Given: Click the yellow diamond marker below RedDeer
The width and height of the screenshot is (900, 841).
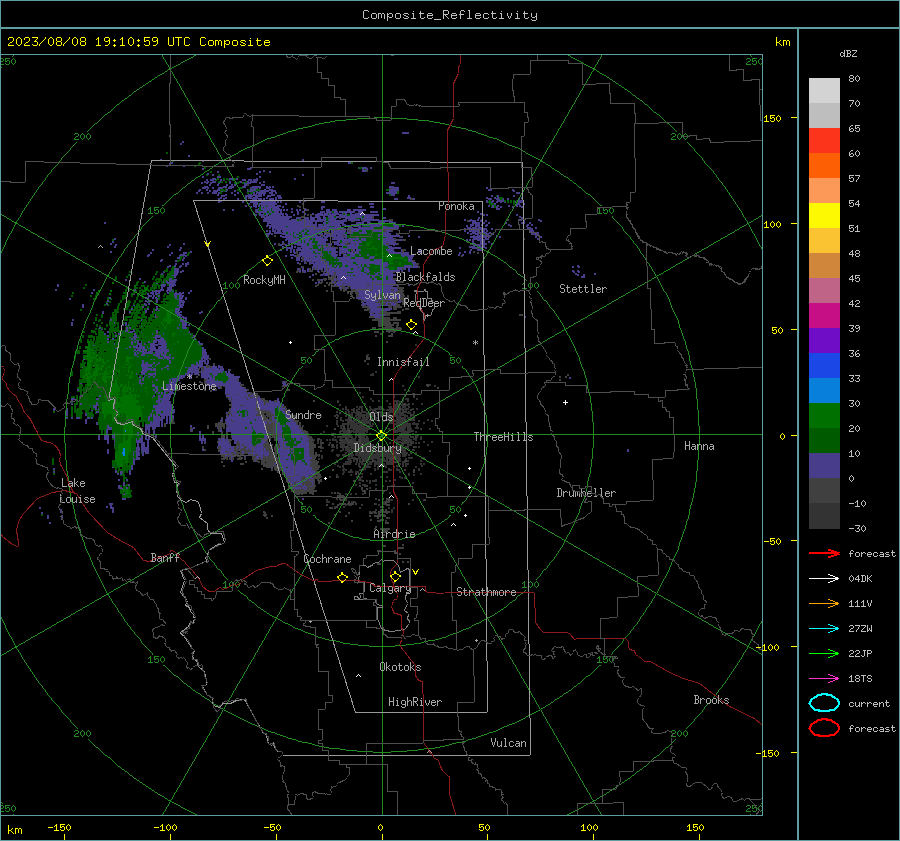Looking at the screenshot, I should (411, 325).
